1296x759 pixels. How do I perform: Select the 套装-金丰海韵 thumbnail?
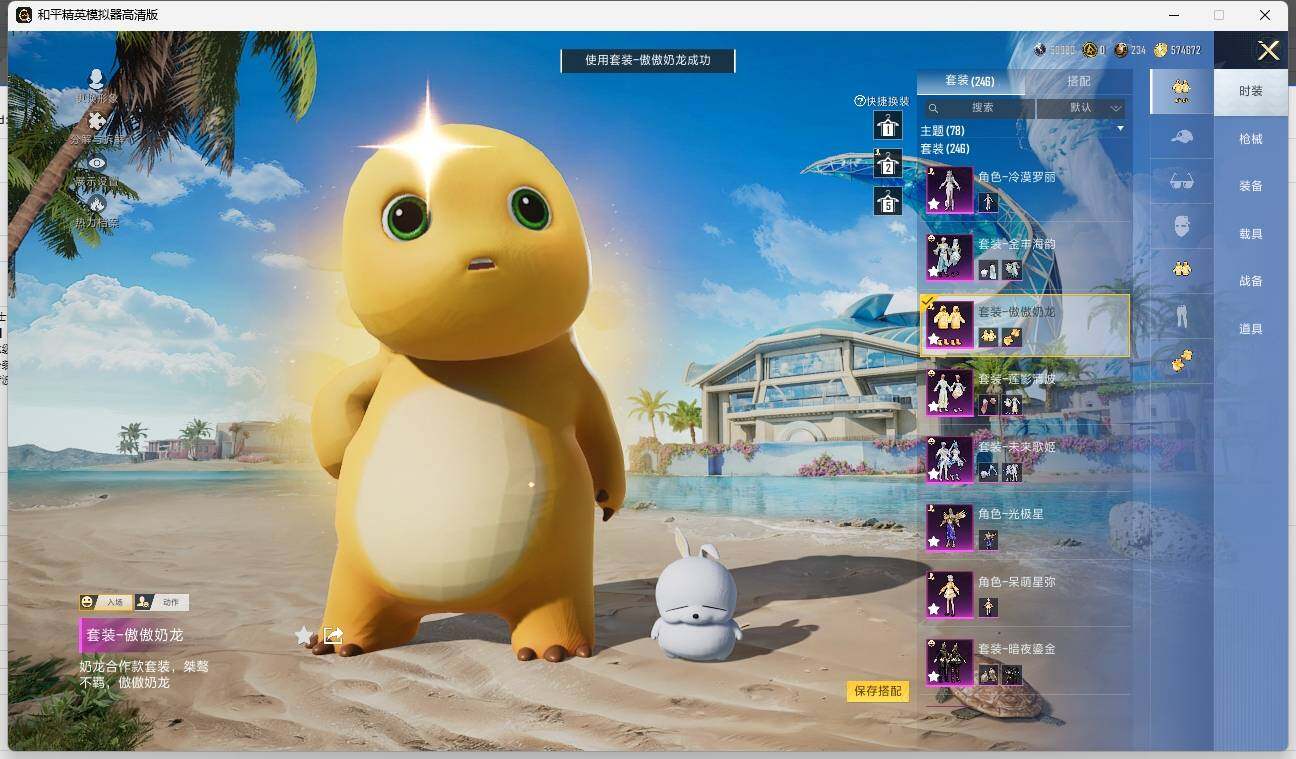(x=949, y=257)
